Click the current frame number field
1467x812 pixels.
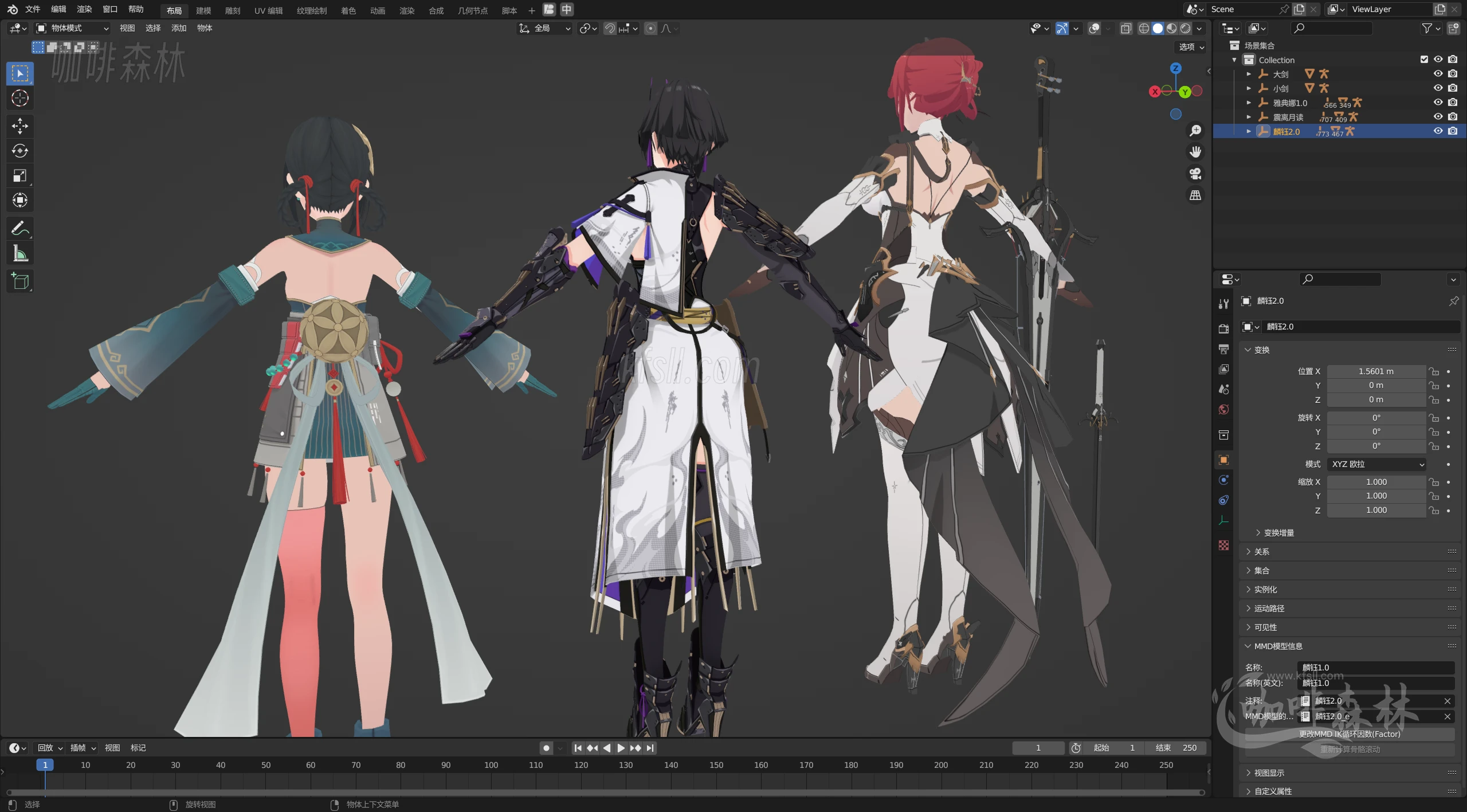coord(1038,748)
